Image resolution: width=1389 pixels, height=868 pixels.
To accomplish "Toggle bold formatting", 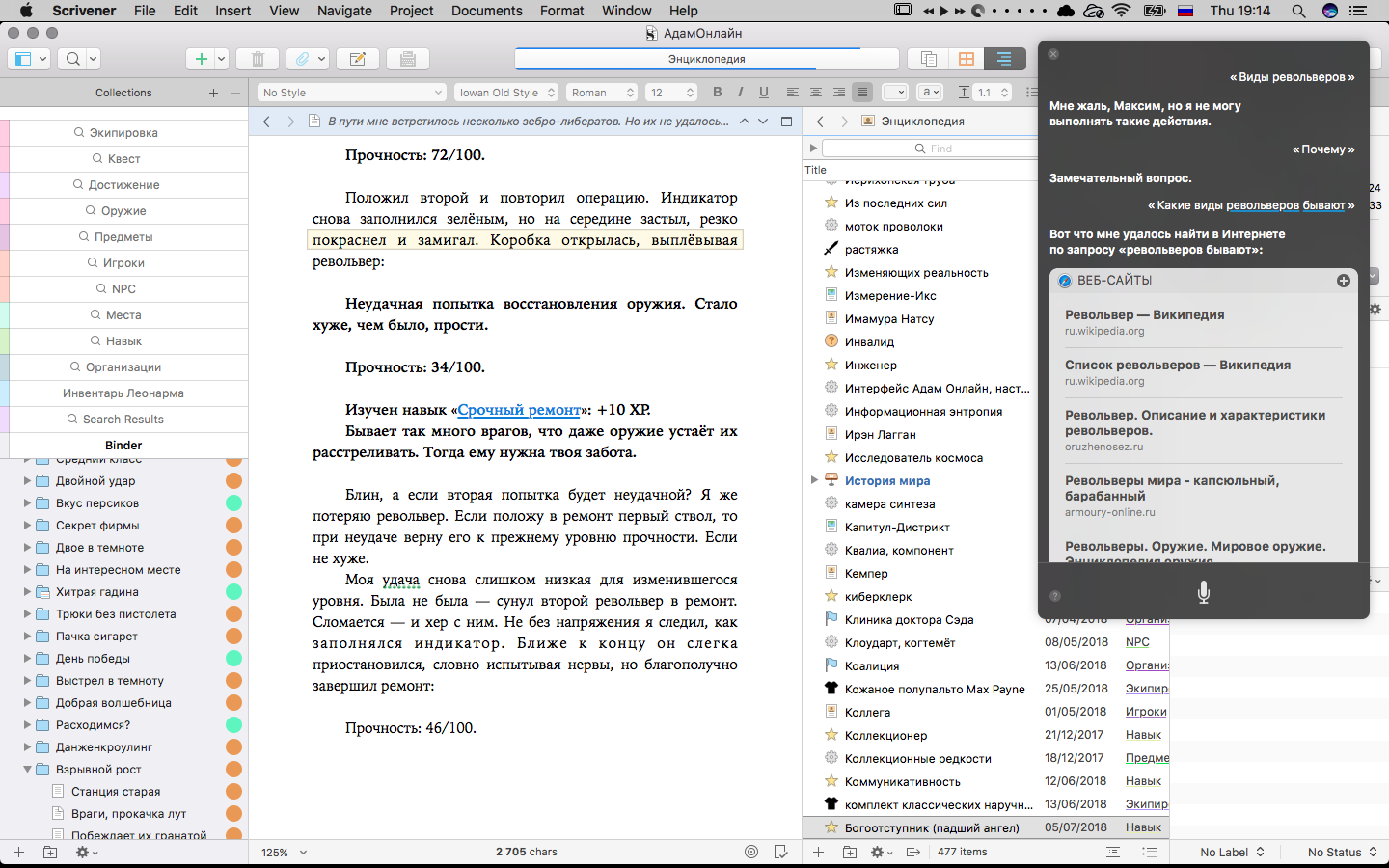I will (x=717, y=93).
